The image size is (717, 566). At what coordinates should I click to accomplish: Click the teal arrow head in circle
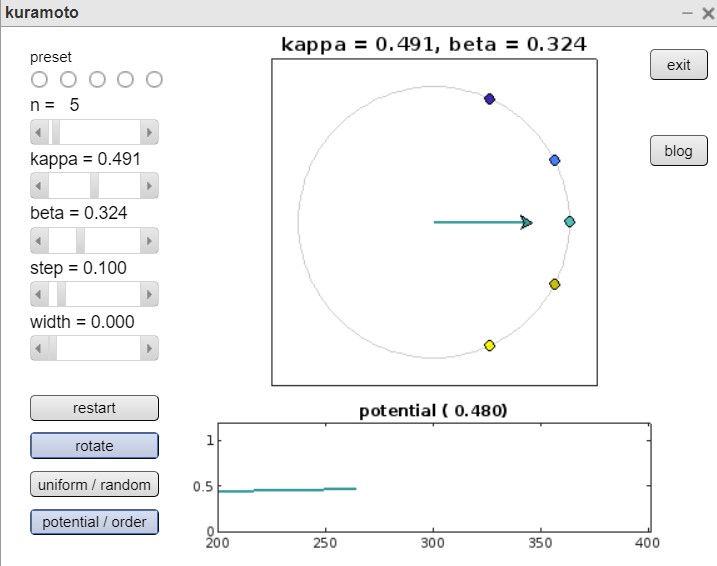(x=527, y=222)
